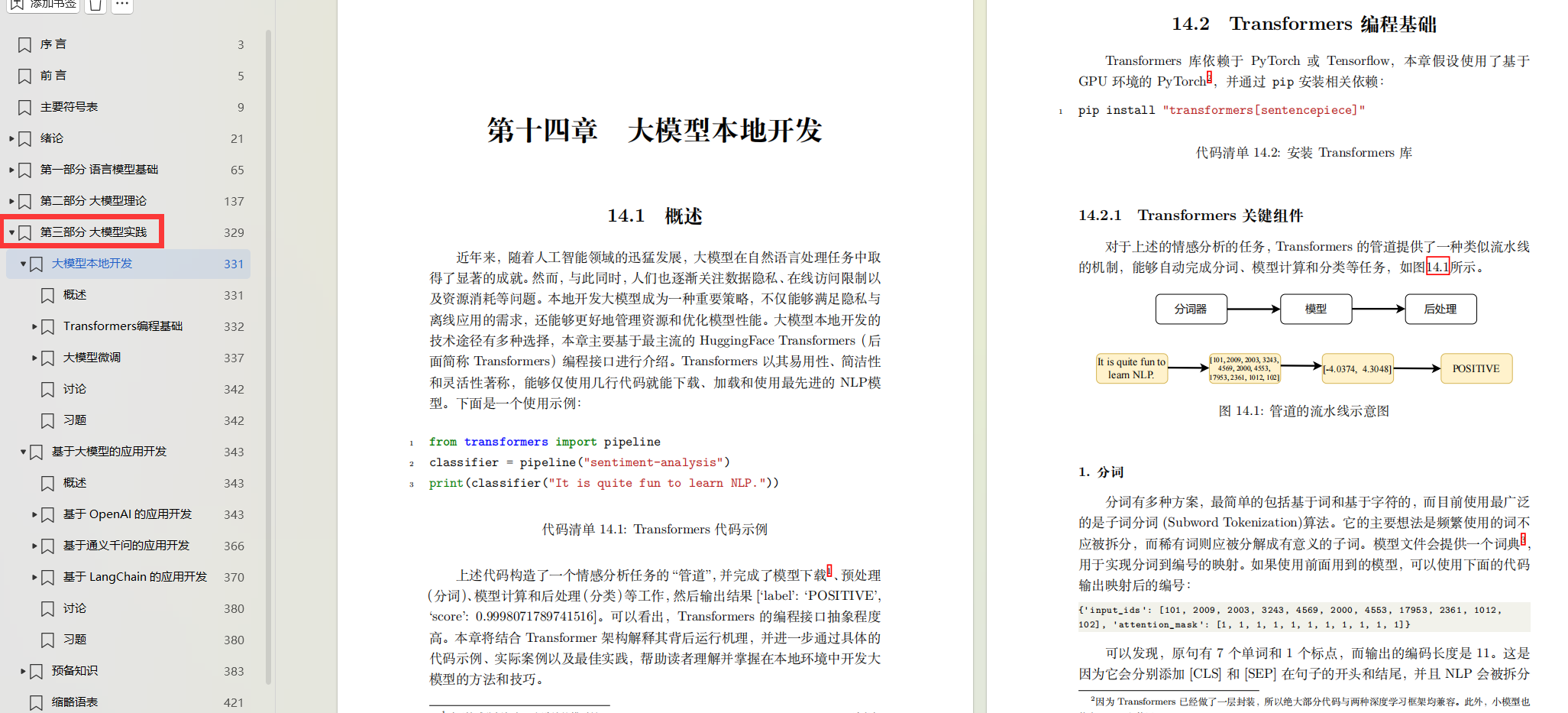
Task: Click bookmark icon beside 大模型微调
Action: [47, 358]
